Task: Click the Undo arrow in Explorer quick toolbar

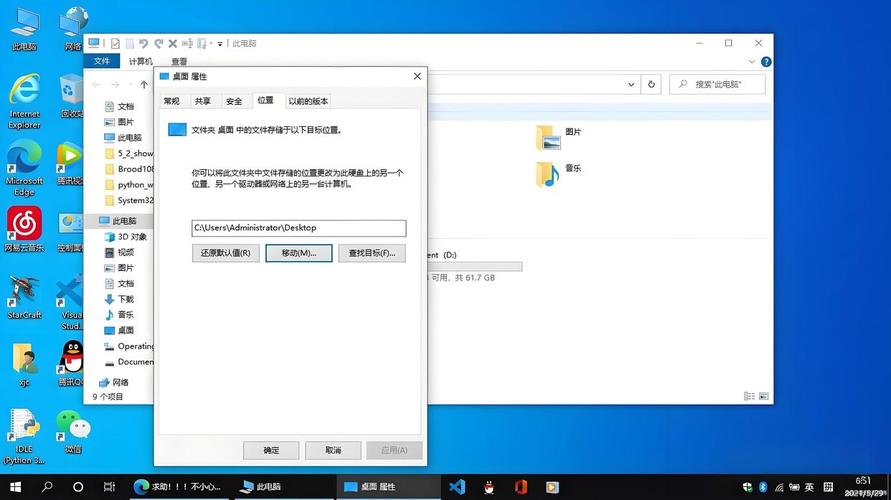Action: pyautogui.click(x=143, y=43)
